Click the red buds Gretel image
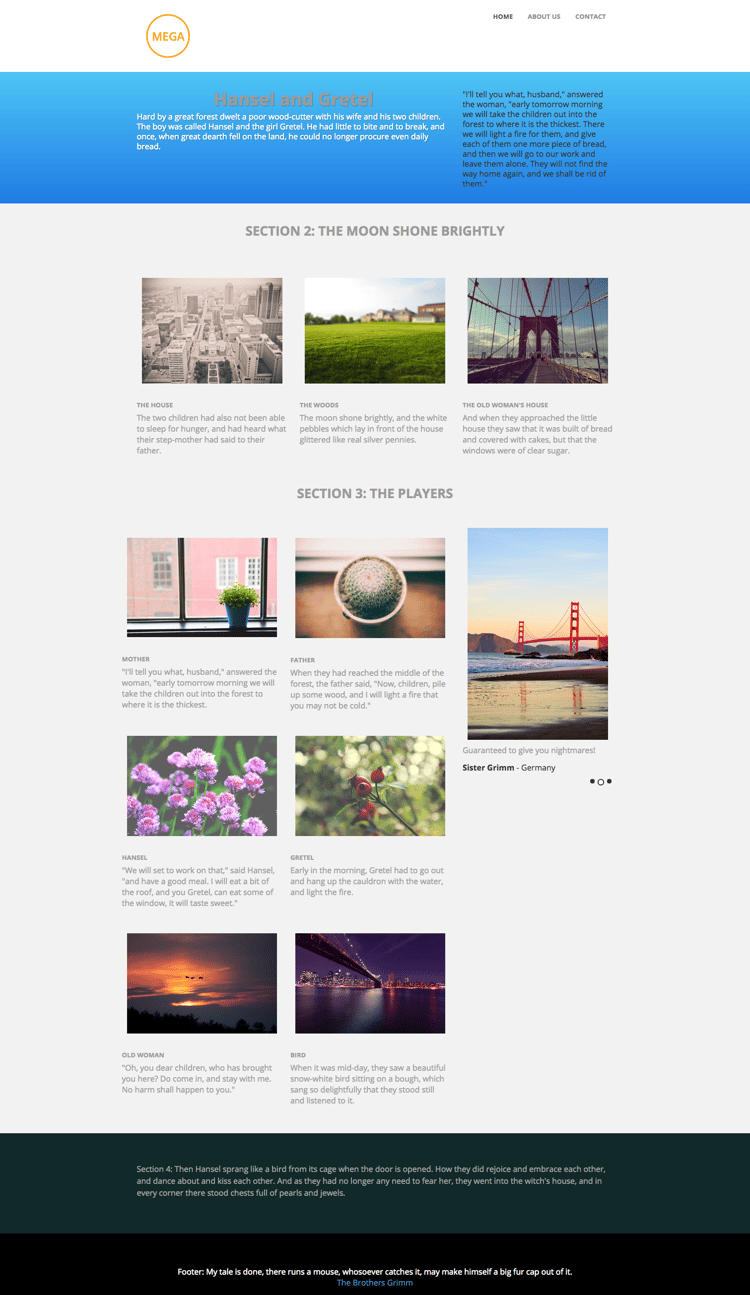 click(370, 786)
